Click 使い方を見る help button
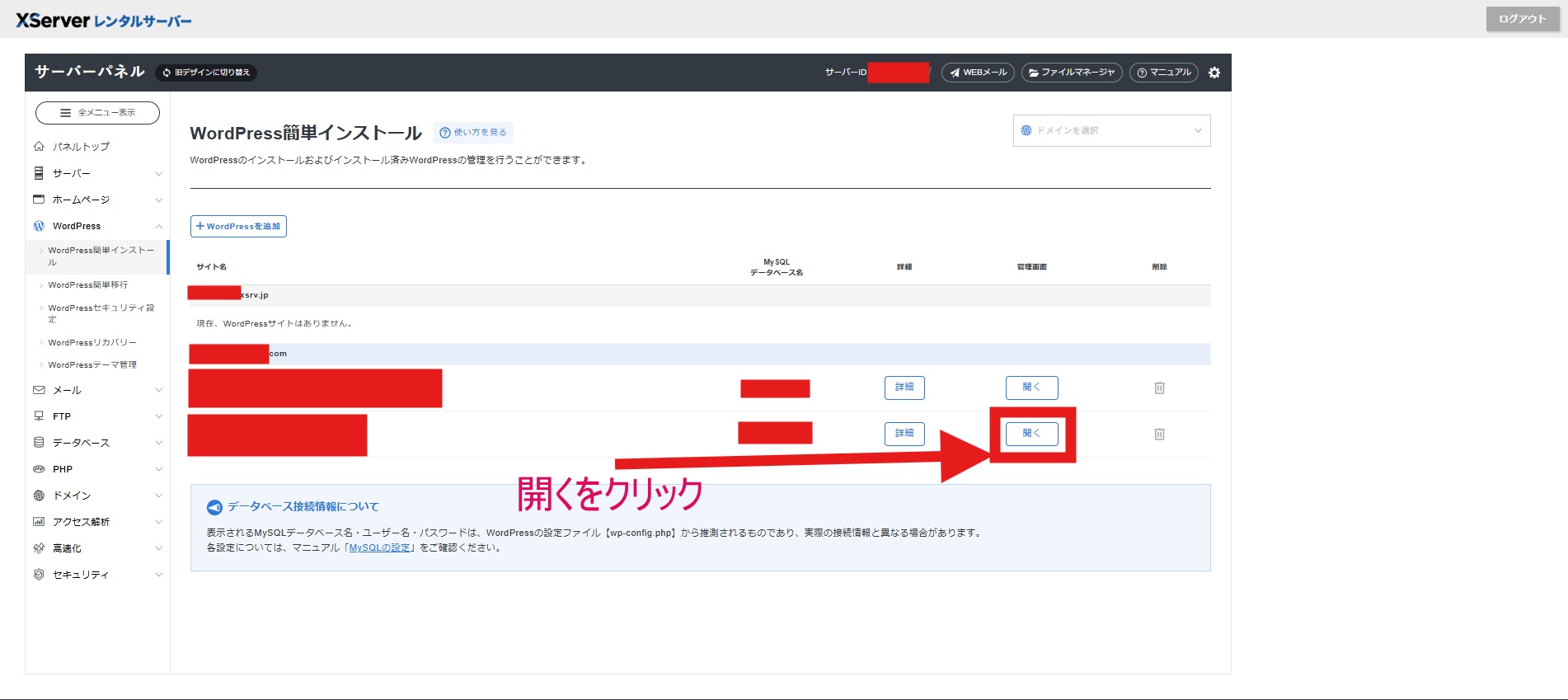The image size is (1568, 700). 473,133
